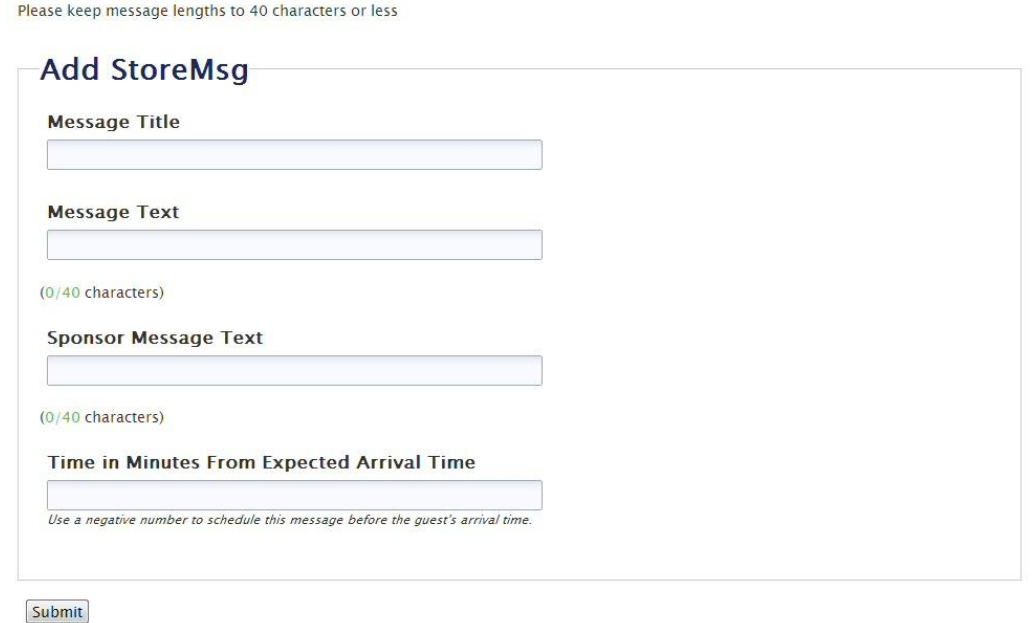Click the negative number hint text
This screenshot has height=623, width=1033.
point(289,520)
